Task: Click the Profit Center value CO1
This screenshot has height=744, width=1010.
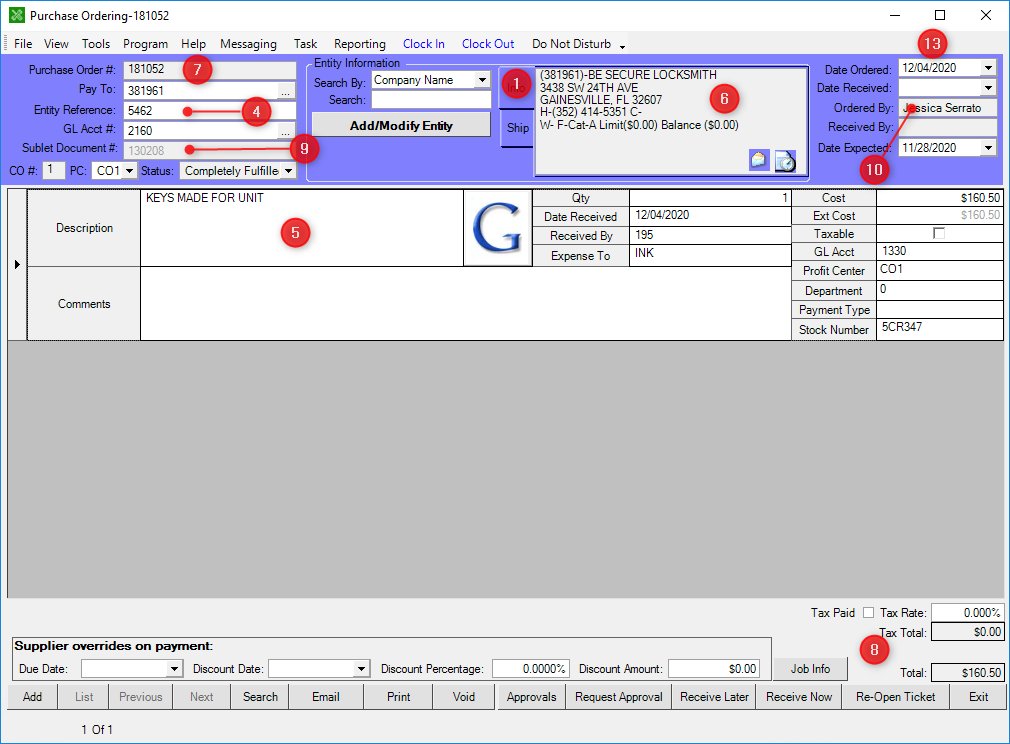Action: pyautogui.click(x=939, y=270)
